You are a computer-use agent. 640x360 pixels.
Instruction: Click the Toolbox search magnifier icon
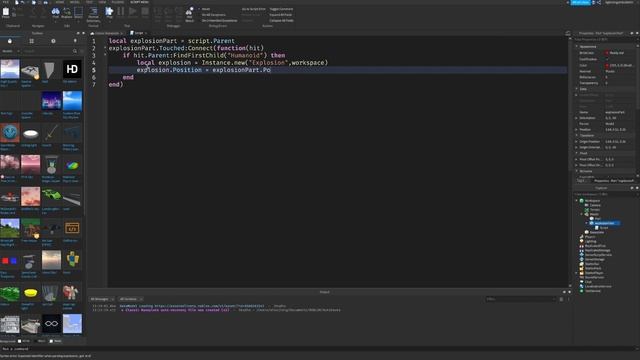pos(75,51)
